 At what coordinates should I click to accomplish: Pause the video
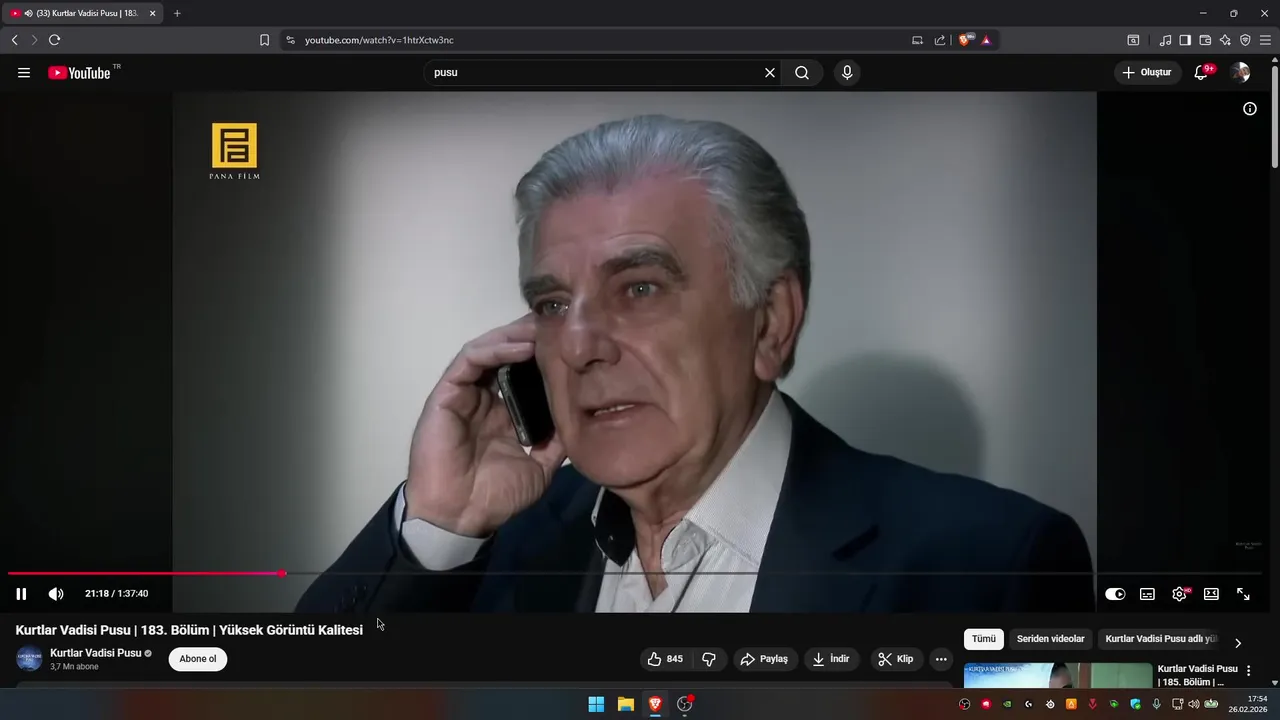(x=21, y=594)
